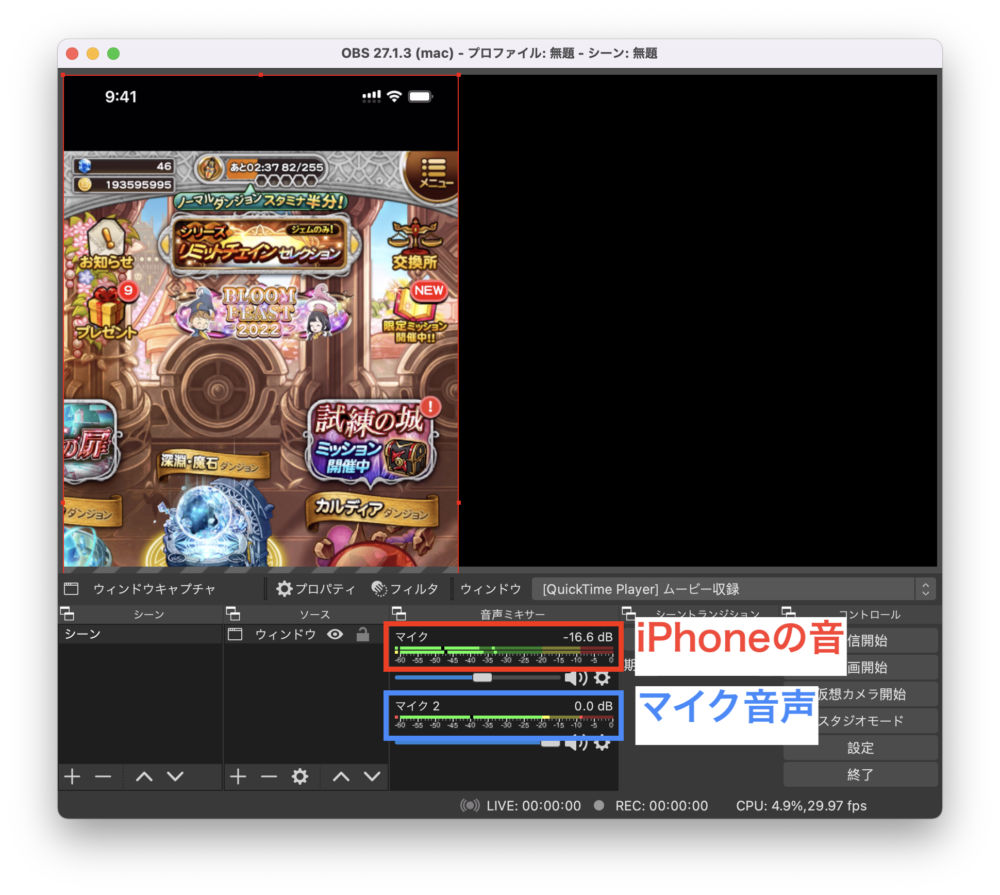
Task: Tap the リミットチェイン セレクション banner in the preview
Action: click(x=260, y=246)
